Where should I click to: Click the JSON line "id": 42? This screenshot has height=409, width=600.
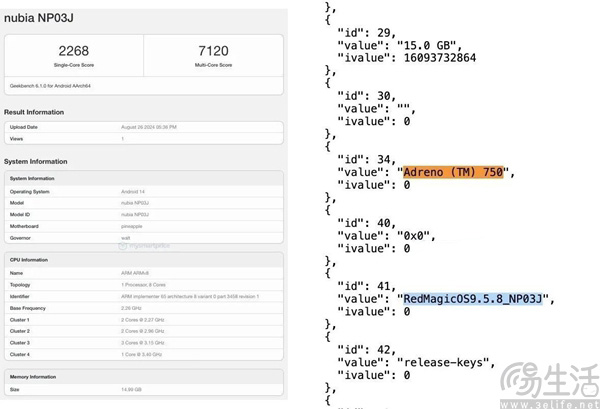367,350
